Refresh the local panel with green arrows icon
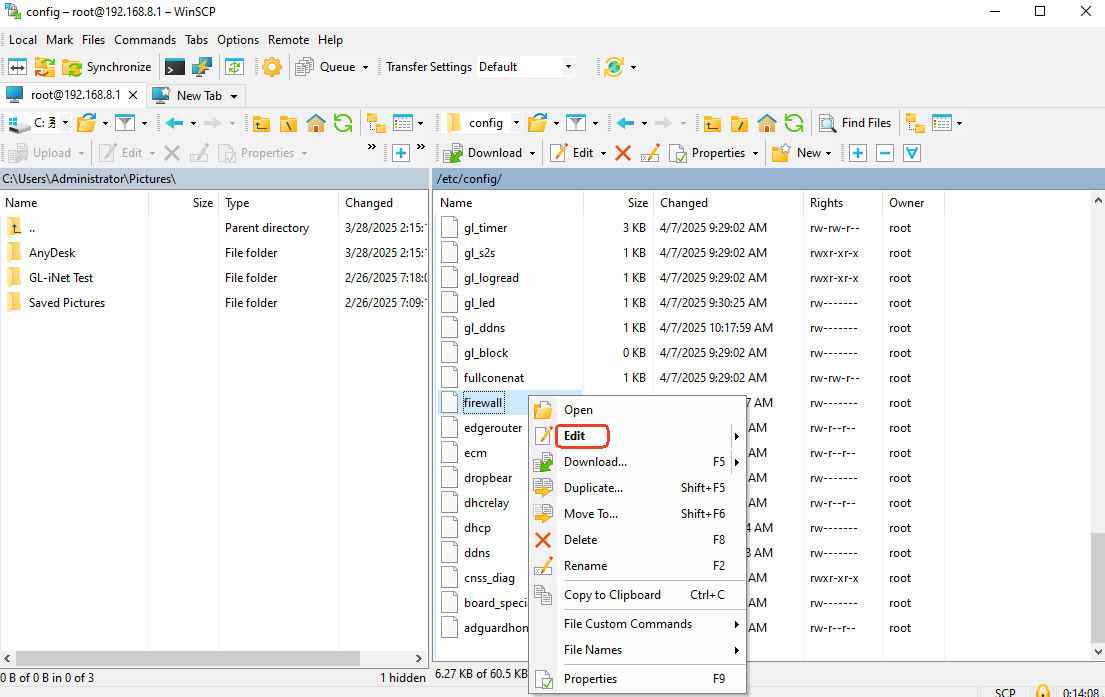Screen dimensions: 1105x697 tap(343, 123)
